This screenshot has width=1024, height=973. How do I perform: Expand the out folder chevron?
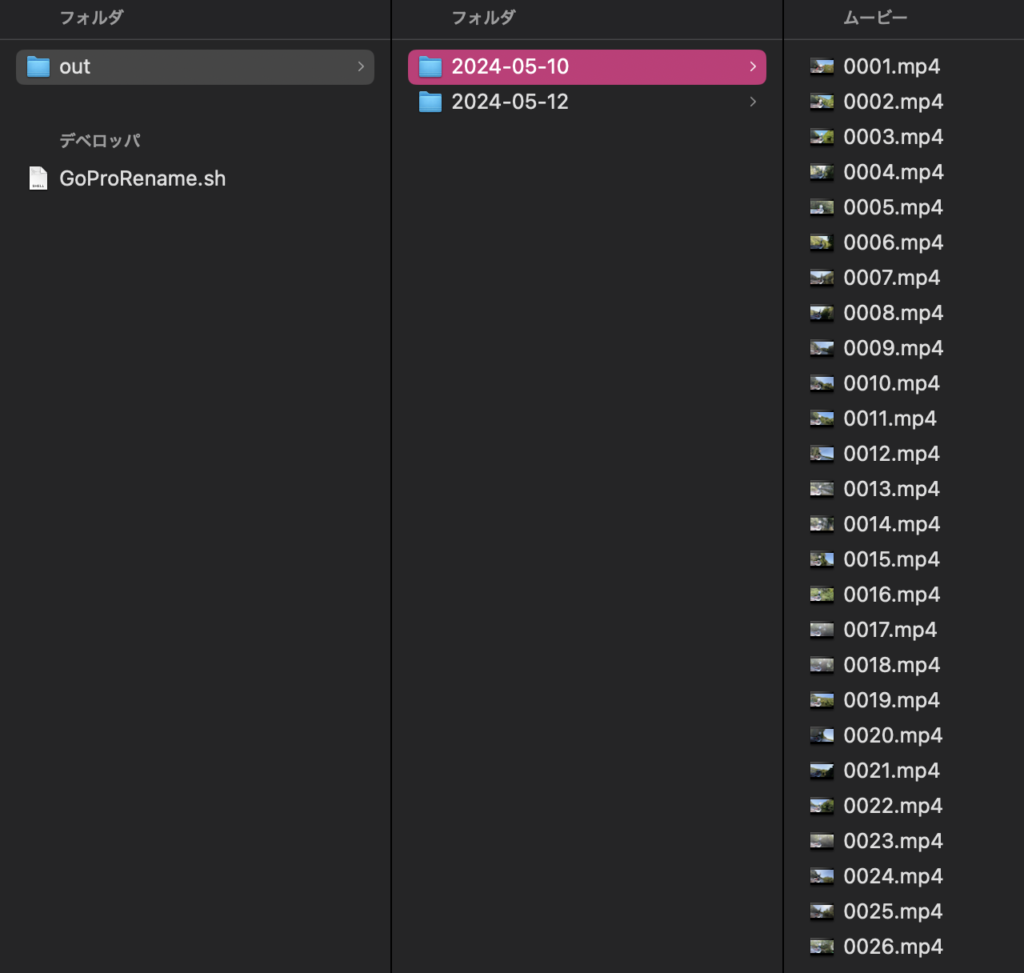pos(360,67)
